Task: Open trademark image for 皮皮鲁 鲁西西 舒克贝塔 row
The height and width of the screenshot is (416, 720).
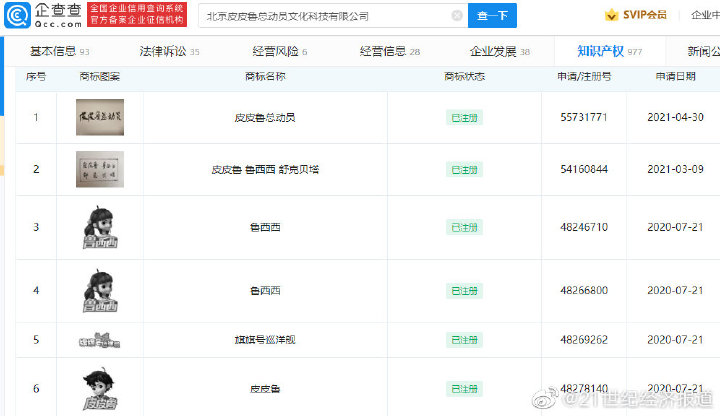Action: [100, 169]
